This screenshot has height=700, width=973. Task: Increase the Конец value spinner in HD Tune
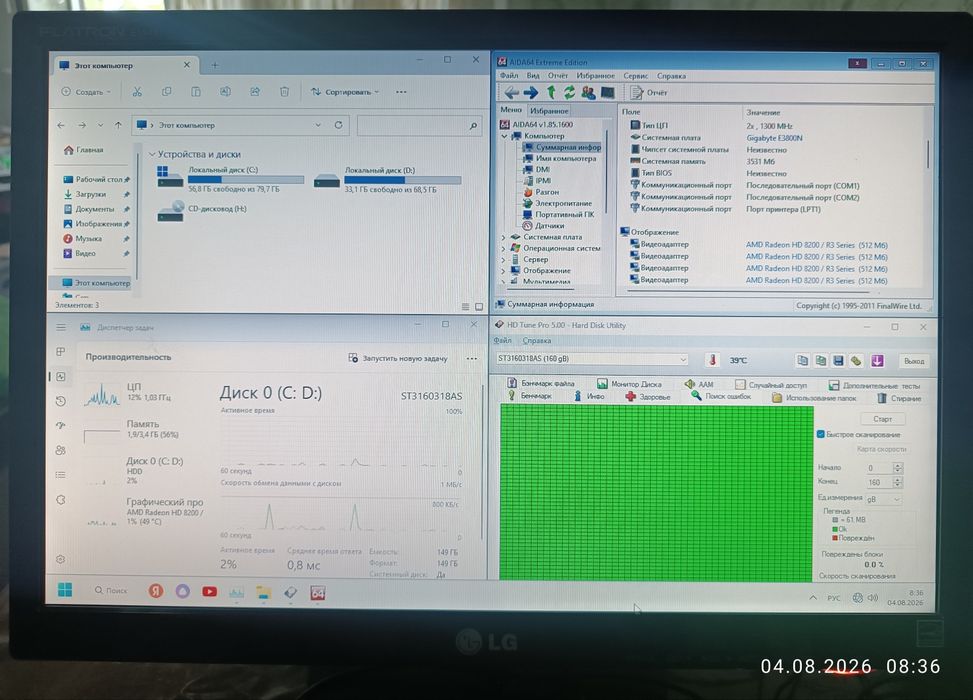click(x=897, y=479)
